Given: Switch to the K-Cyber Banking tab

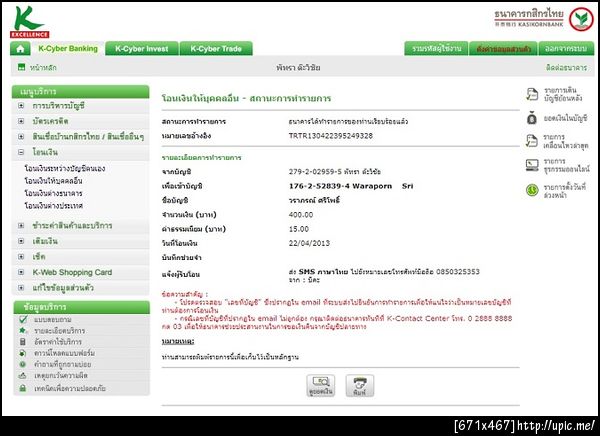Looking at the screenshot, I should coord(68,49).
